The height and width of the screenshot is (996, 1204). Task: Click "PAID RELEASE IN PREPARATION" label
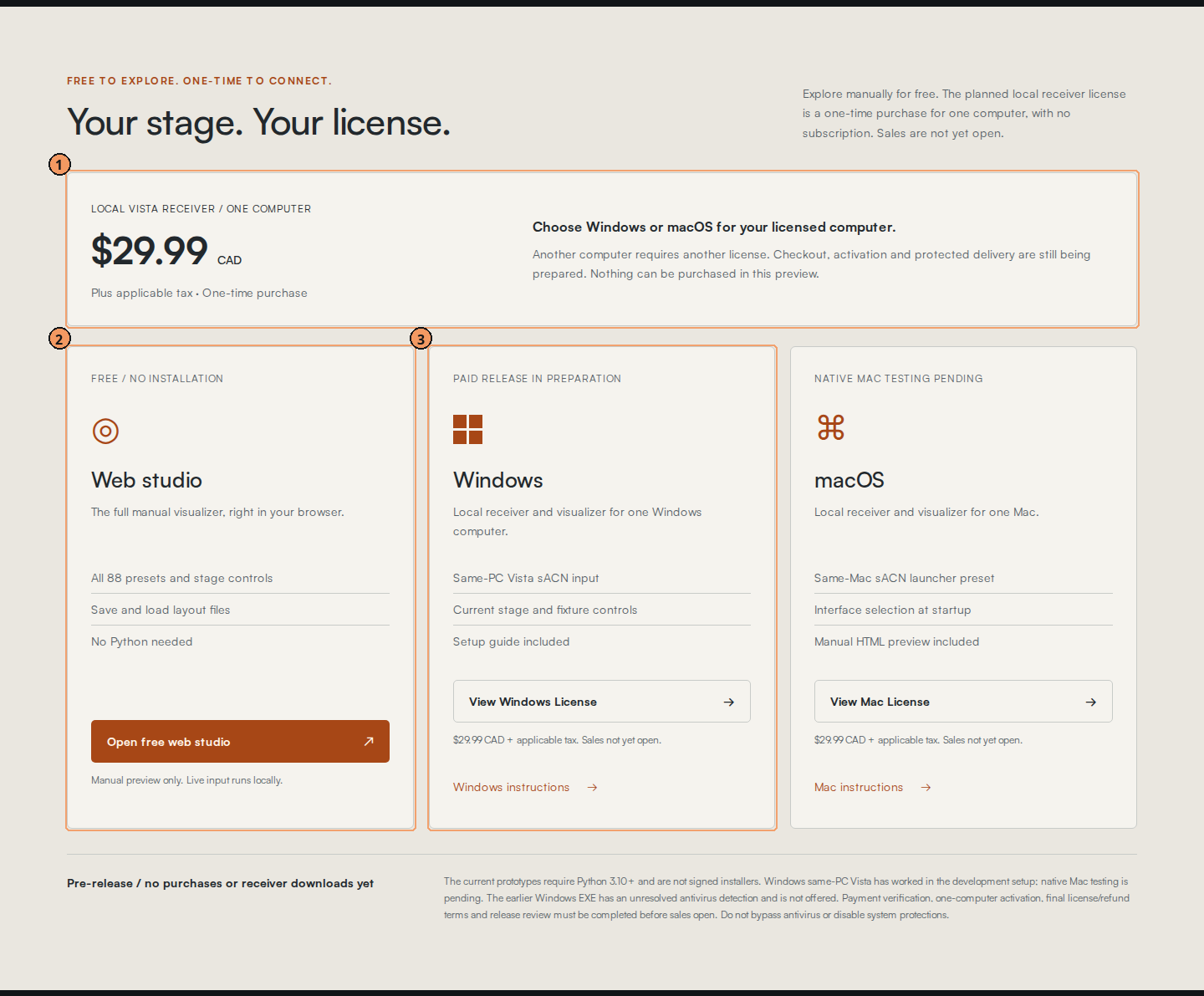click(537, 379)
